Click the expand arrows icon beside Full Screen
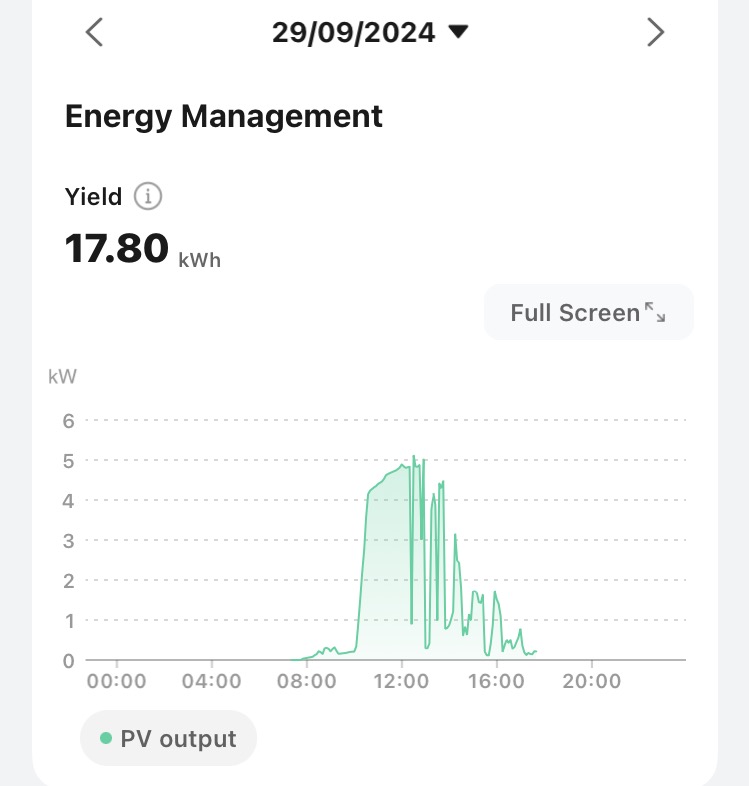 tap(655, 312)
